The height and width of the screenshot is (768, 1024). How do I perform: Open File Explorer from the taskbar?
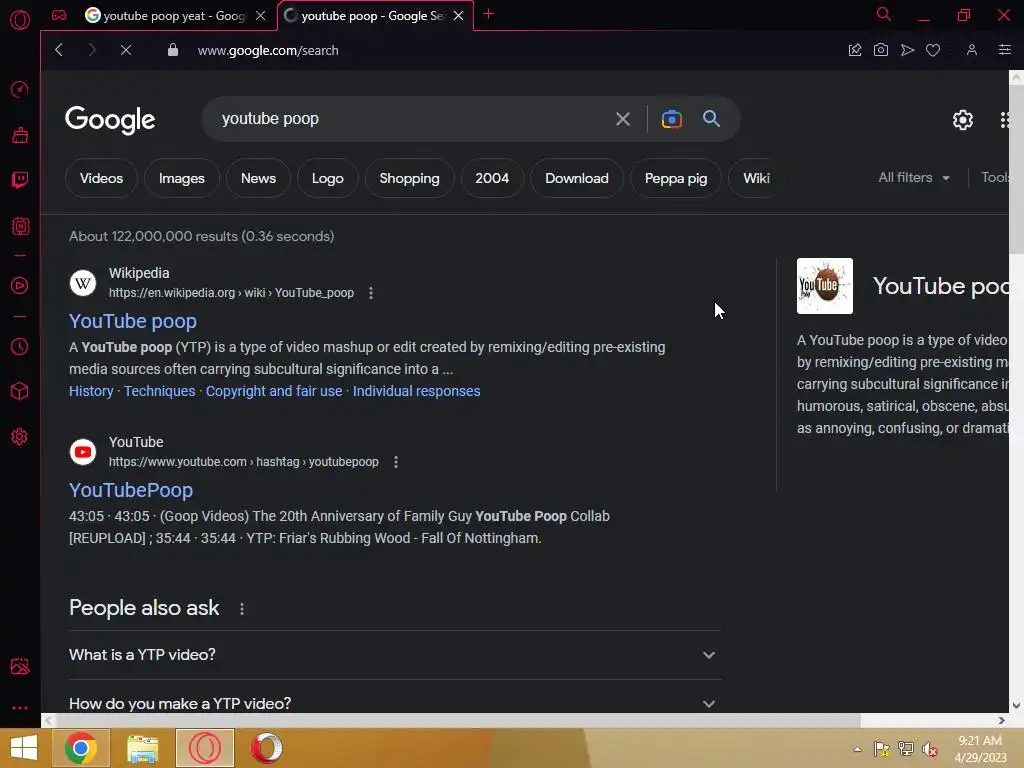tap(142, 749)
